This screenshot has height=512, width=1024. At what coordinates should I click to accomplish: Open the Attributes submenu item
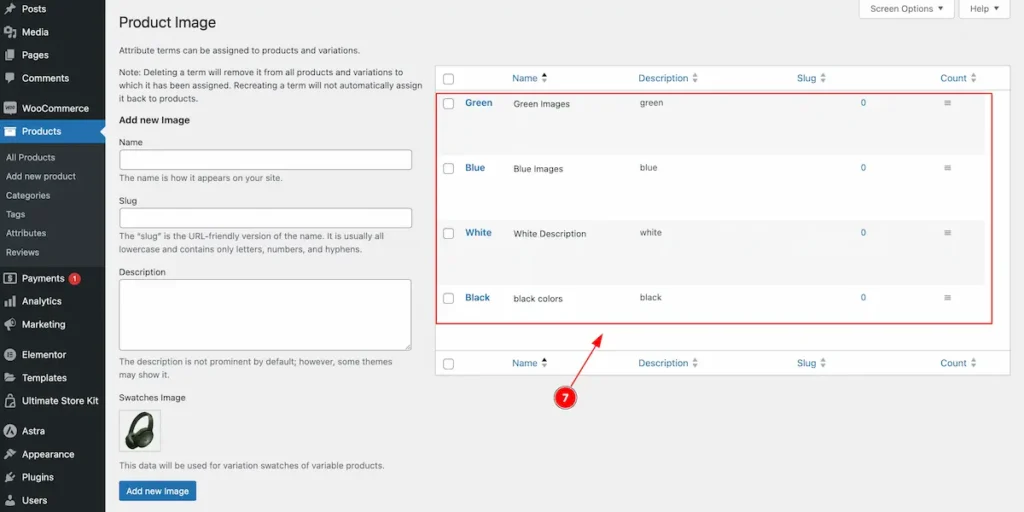[26, 233]
